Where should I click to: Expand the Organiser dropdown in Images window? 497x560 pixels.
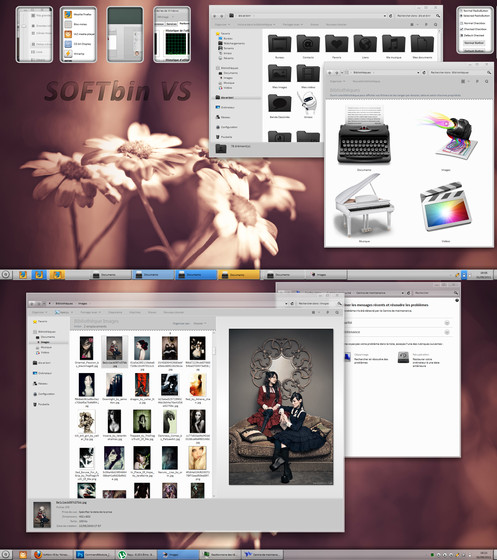[39, 312]
